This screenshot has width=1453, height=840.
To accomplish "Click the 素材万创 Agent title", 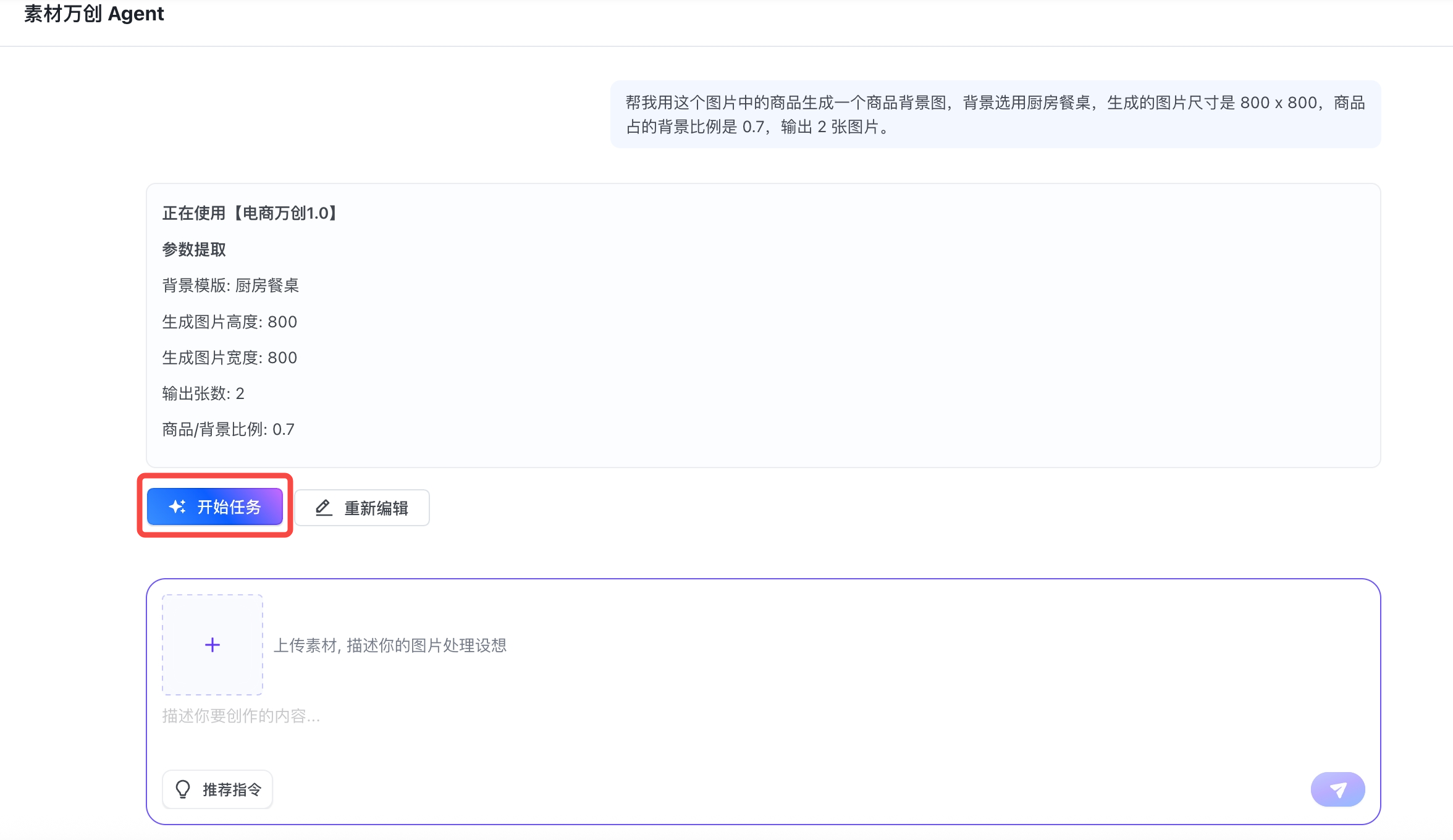I will coord(94,14).
